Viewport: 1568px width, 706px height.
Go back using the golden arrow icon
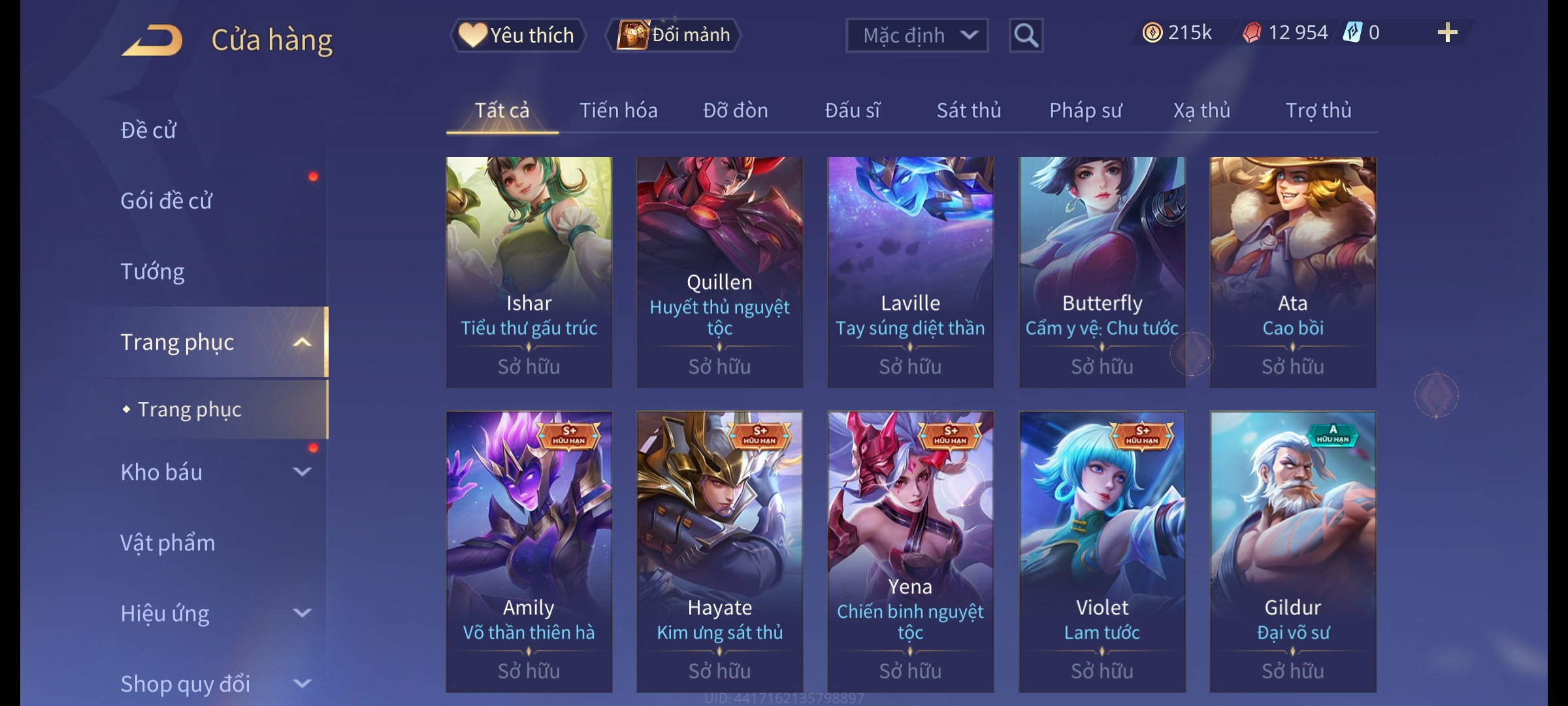click(x=152, y=40)
